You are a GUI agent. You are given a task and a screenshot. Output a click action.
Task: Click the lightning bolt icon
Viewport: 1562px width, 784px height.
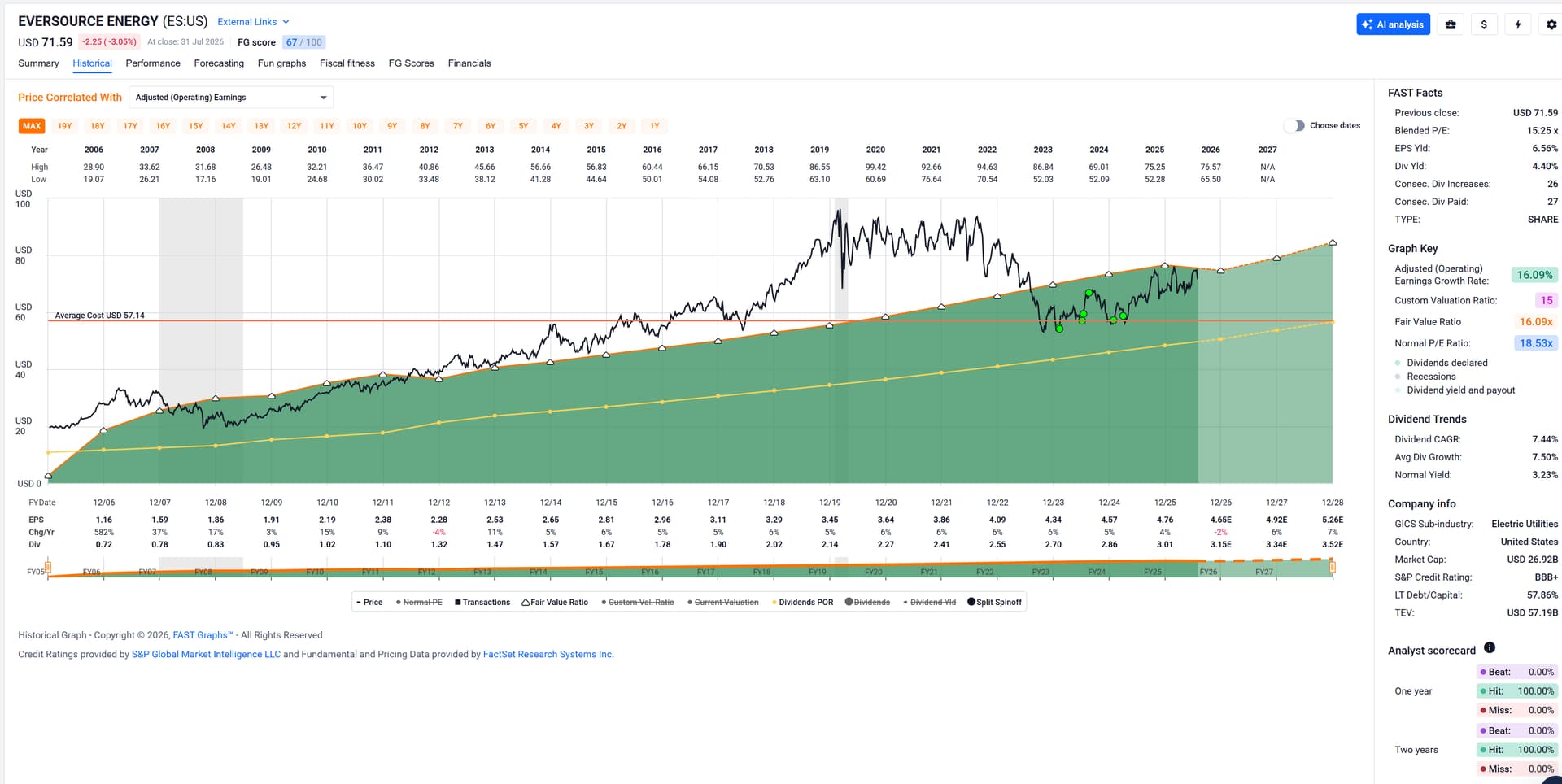click(x=1518, y=24)
